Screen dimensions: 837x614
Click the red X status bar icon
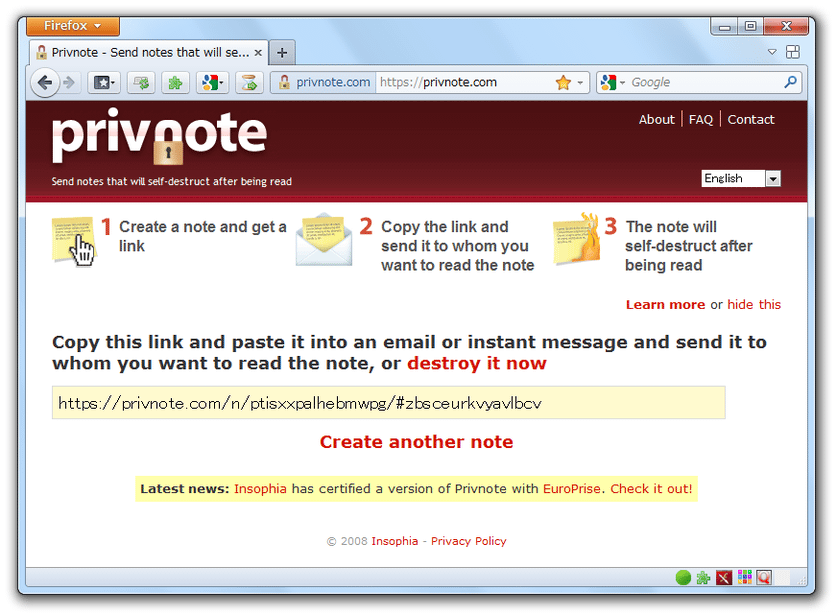724,578
